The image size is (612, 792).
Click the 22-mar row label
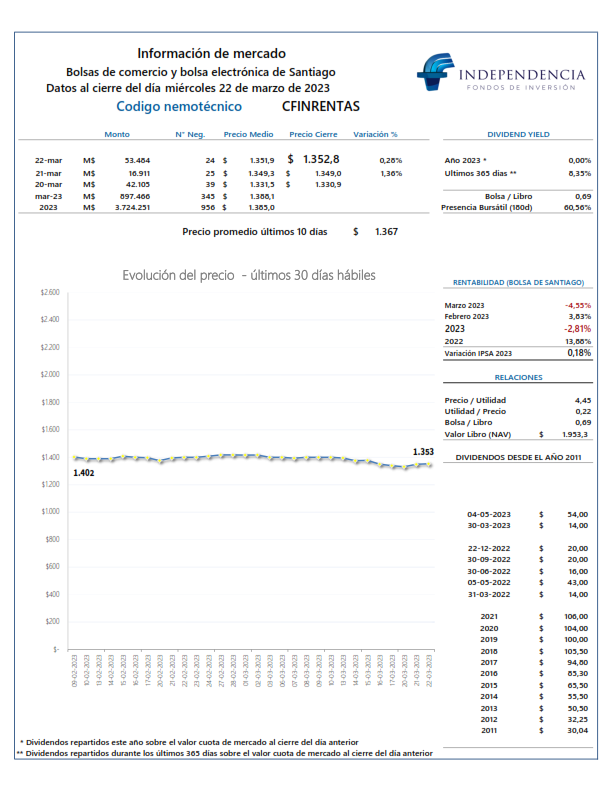[48, 161]
